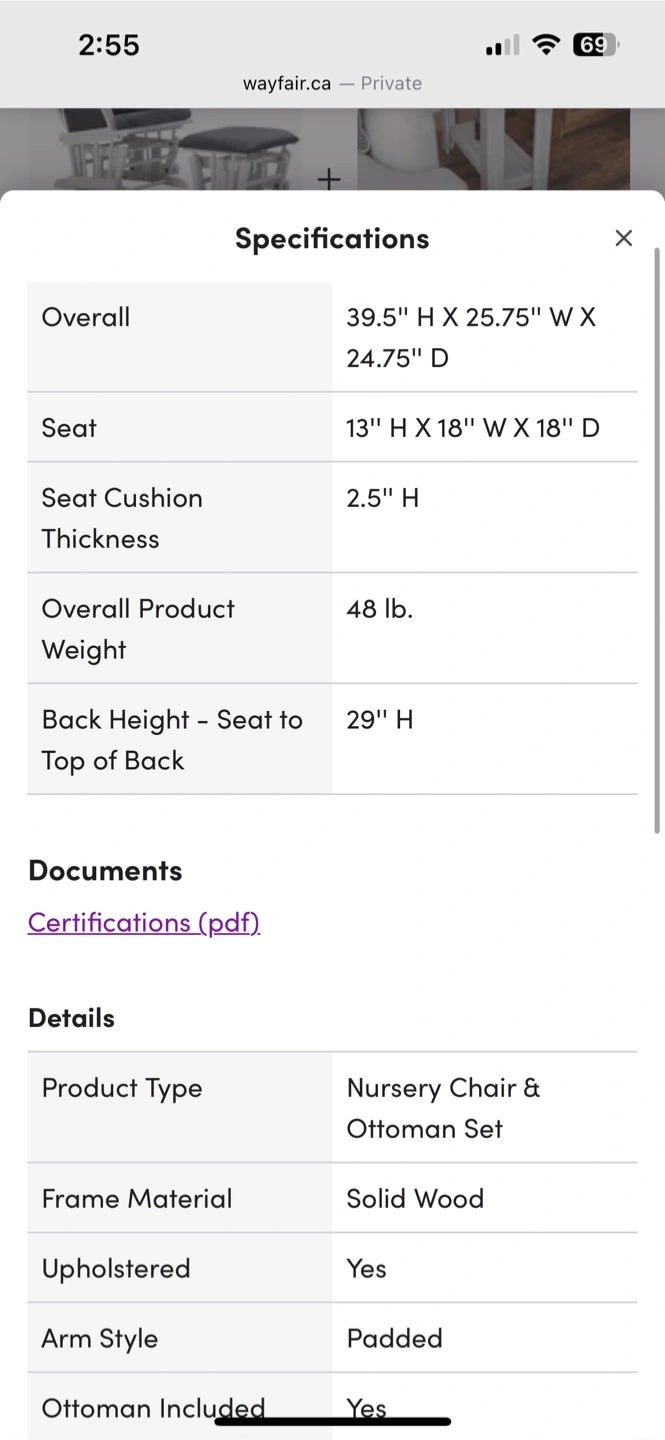
Task: Tap the home indicator bar at bottom
Action: (x=333, y=1421)
